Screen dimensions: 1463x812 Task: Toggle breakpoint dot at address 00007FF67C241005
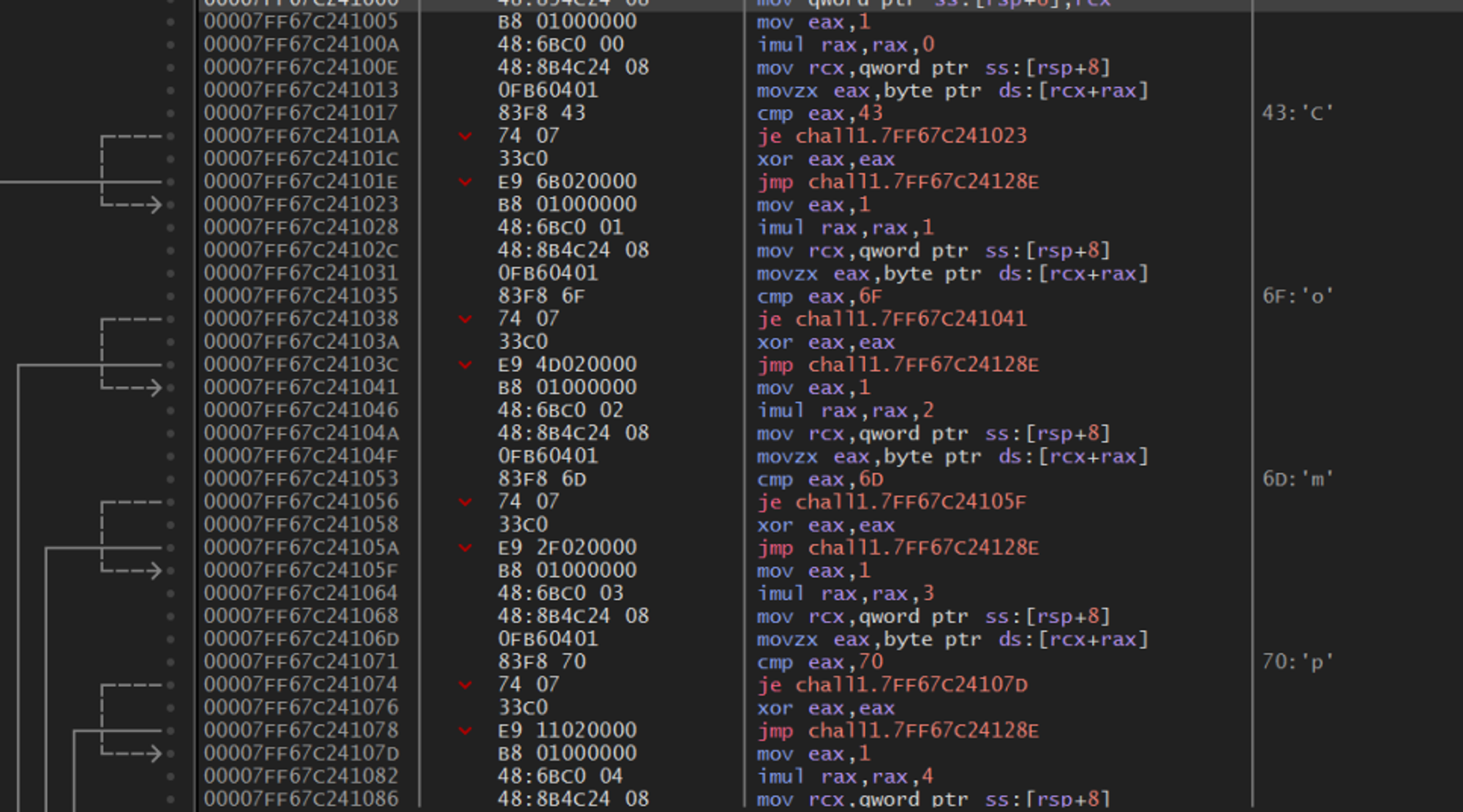pos(171,22)
